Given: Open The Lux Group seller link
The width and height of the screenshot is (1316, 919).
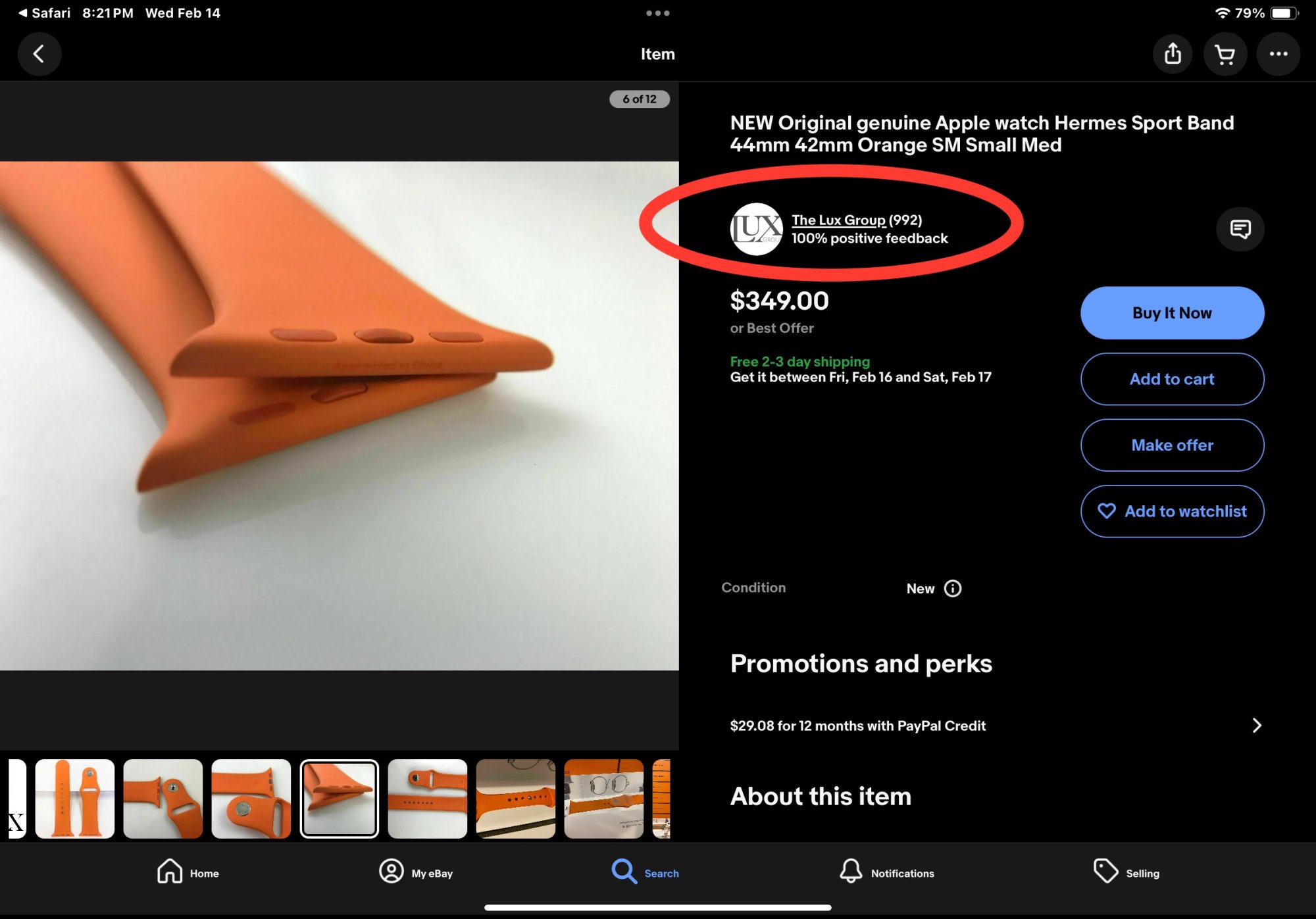Looking at the screenshot, I should tap(838, 220).
